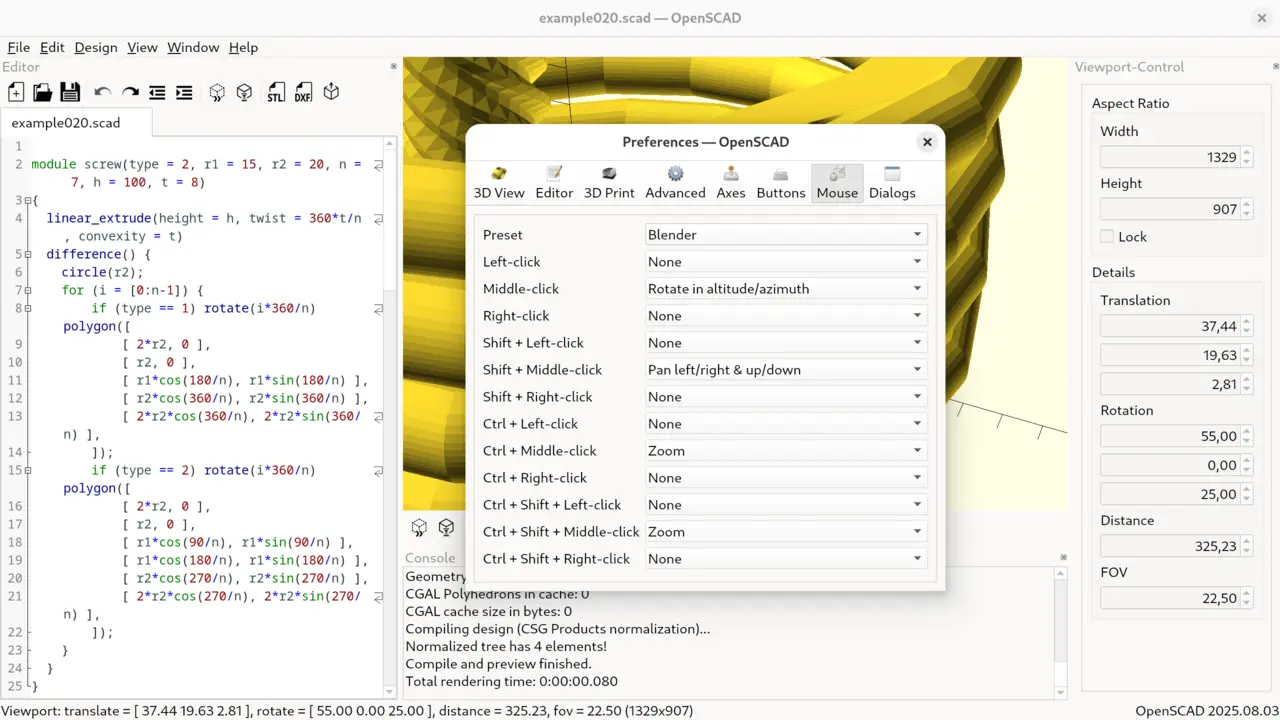Screen dimensions: 1280x720
Task: Click the Undo arrow icon
Action: point(102,92)
